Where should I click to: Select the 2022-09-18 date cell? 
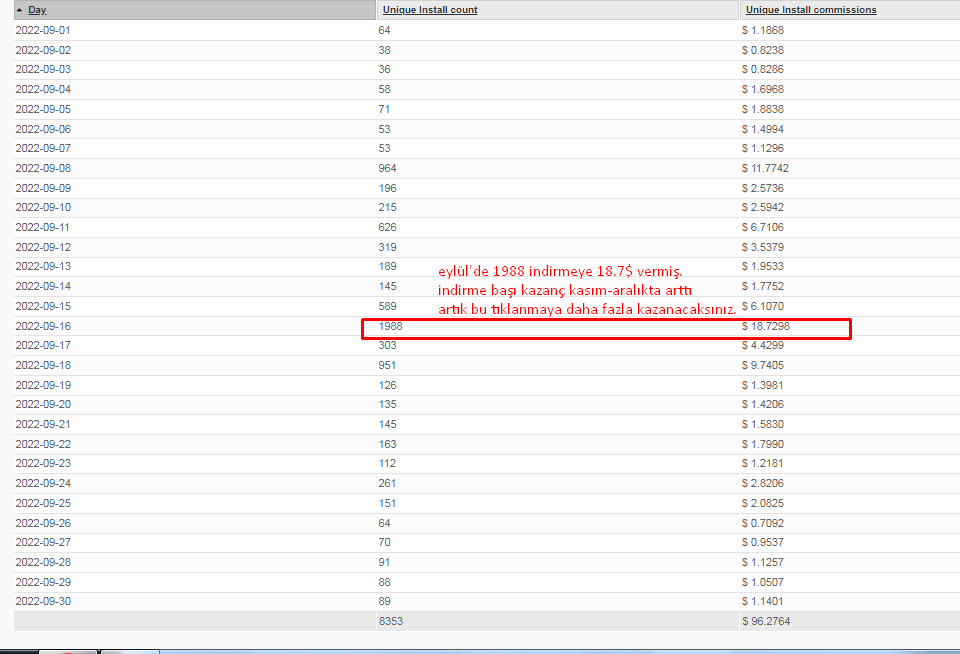[x=43, y=365]
